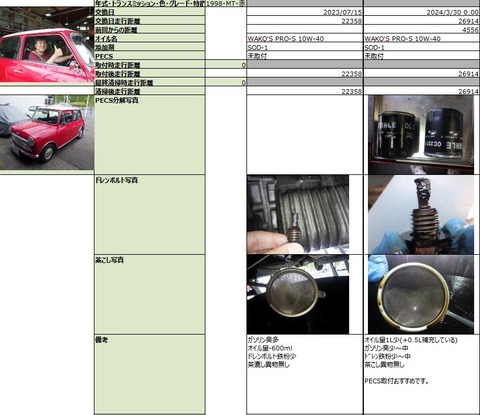Click the ガソリン臭少〜中 note line
This screenshot has height=415, width=480.
386,348
